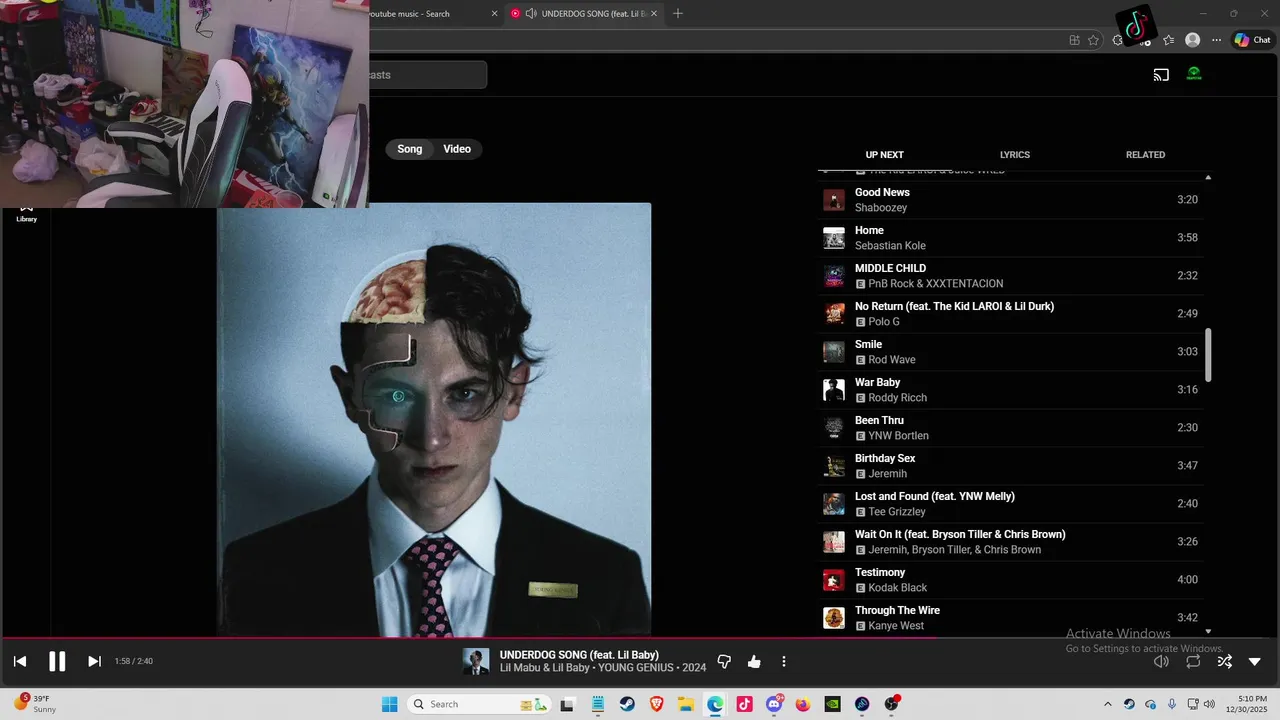
Task: Open Steam from the taskbar
Action: [x=627, y=704]
